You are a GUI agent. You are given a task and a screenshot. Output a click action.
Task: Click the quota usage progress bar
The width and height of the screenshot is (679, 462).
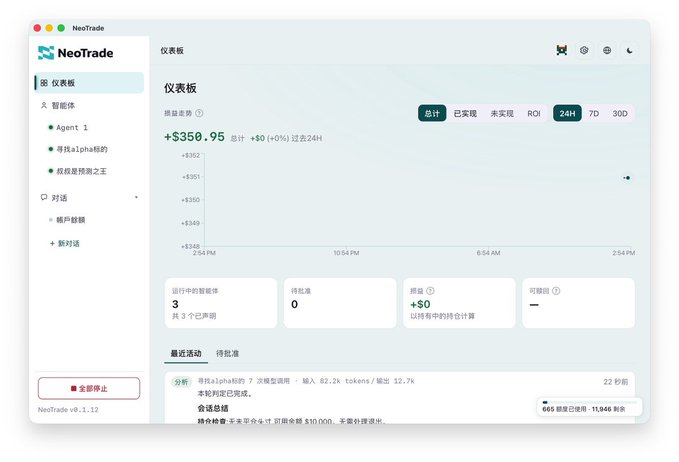[589, 402]
